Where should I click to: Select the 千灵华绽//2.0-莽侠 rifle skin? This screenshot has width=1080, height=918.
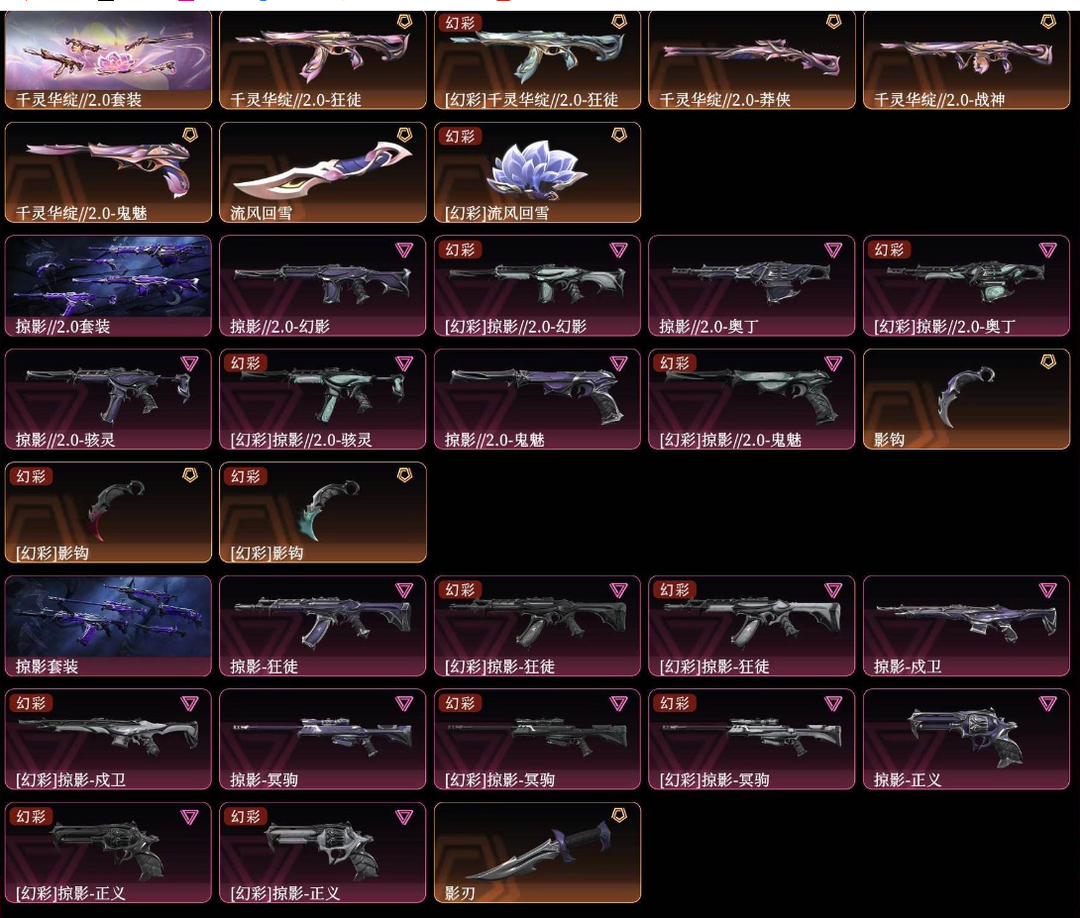click(751, 61)
